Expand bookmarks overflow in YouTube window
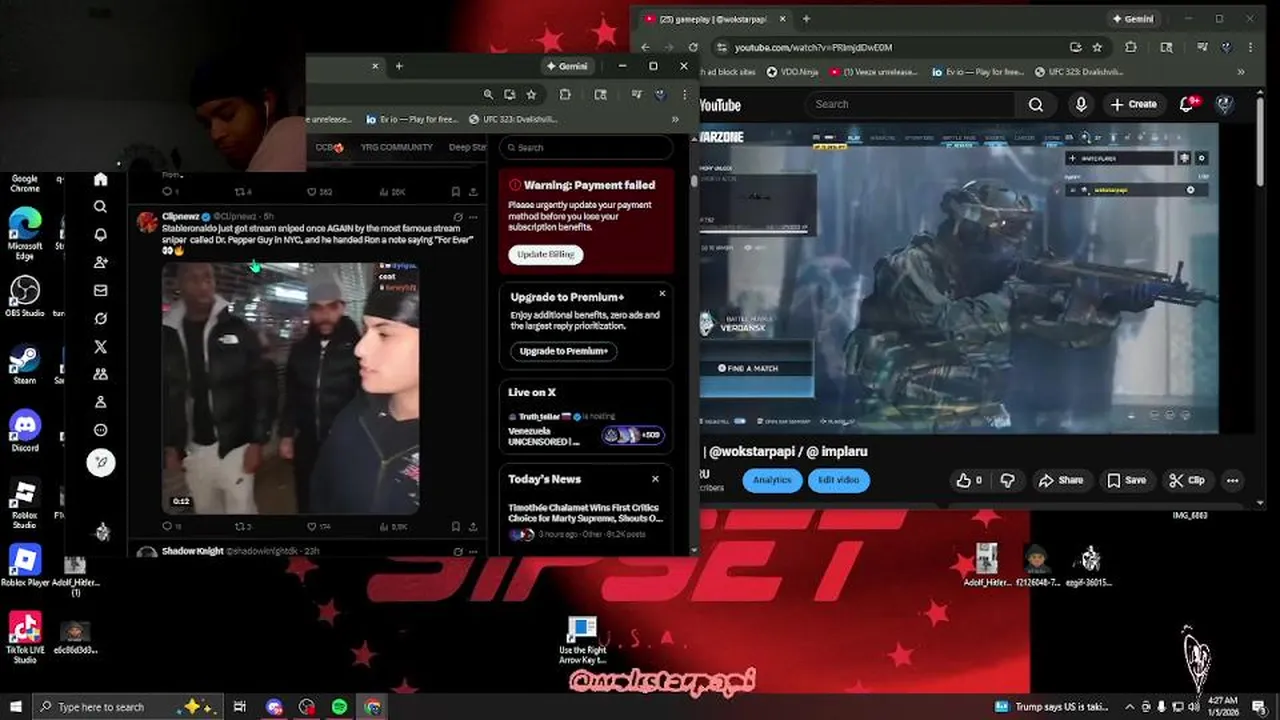The image size is (1280, 720). click(x=1242, y=72)
